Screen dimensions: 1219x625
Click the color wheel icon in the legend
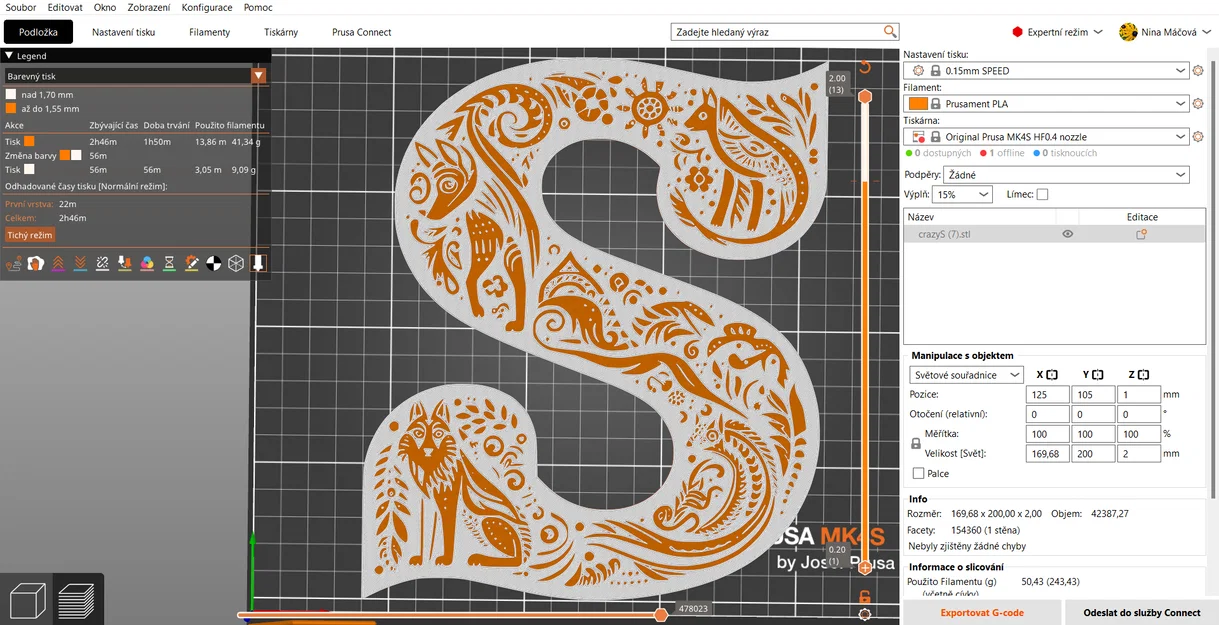pyautogui.click(x=146, y=263)
